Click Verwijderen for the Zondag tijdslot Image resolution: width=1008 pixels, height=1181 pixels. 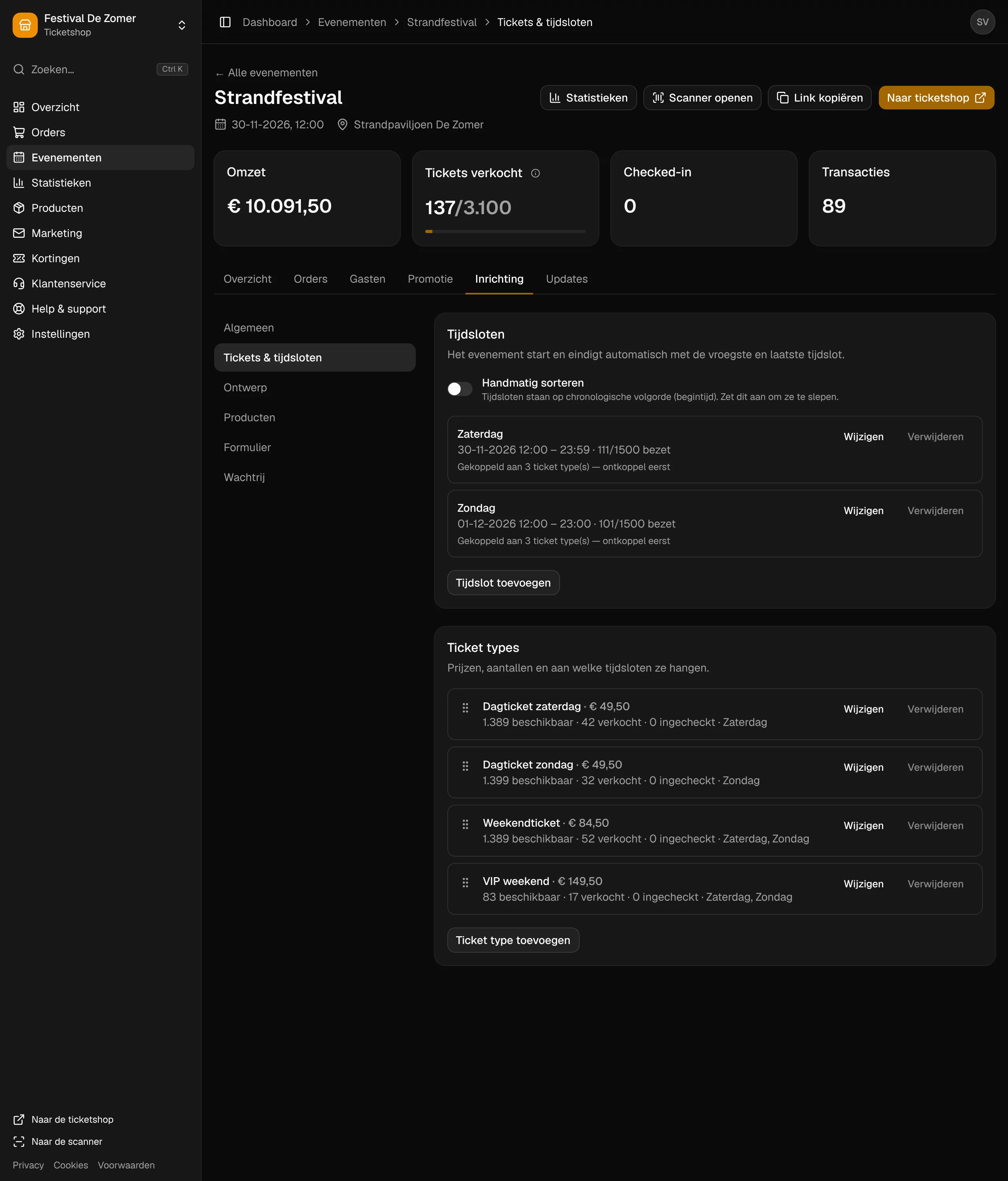[935, 511]
